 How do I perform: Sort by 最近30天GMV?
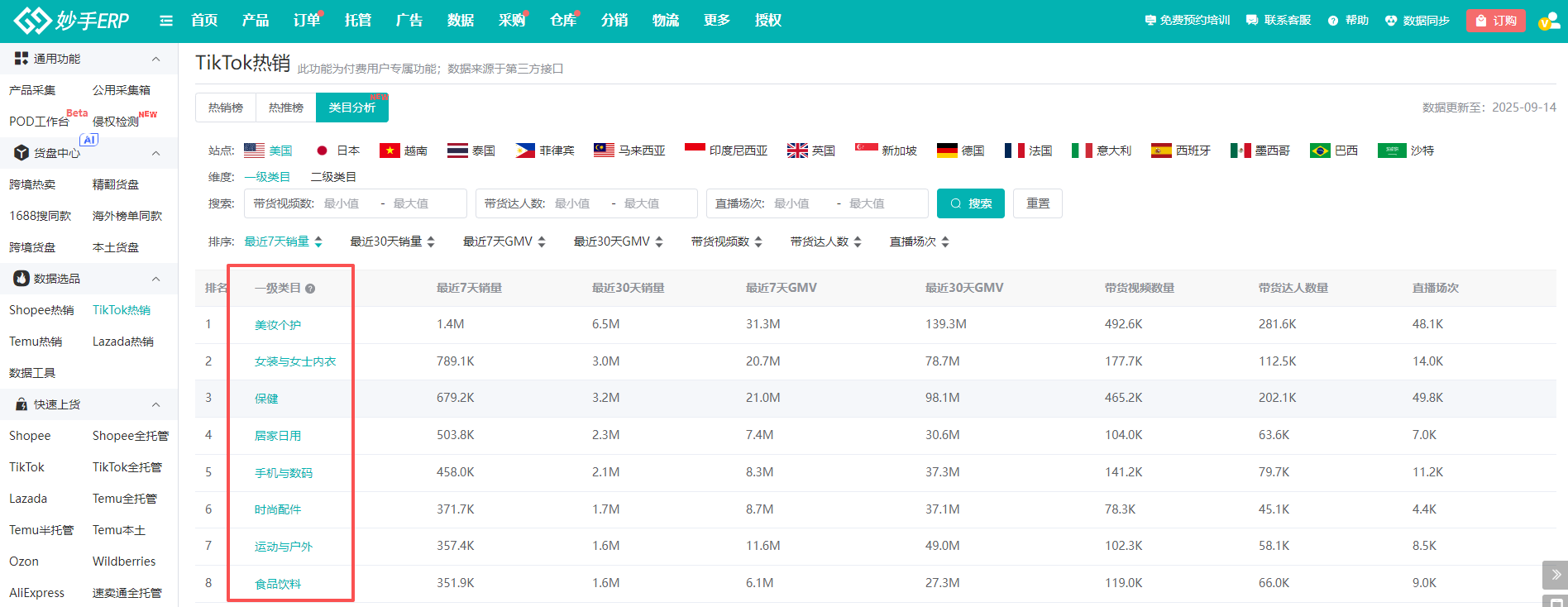pos(619,241)
